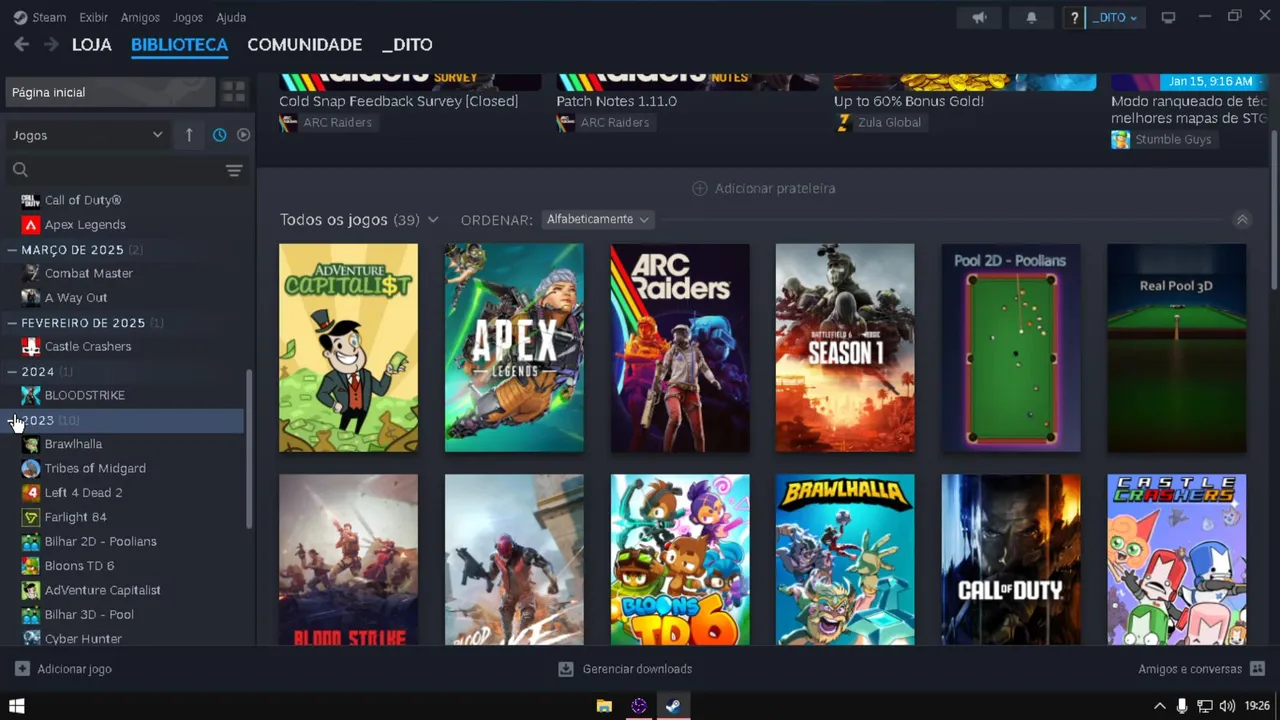Open the Jogos filter dropdown

tap(87, 135)
